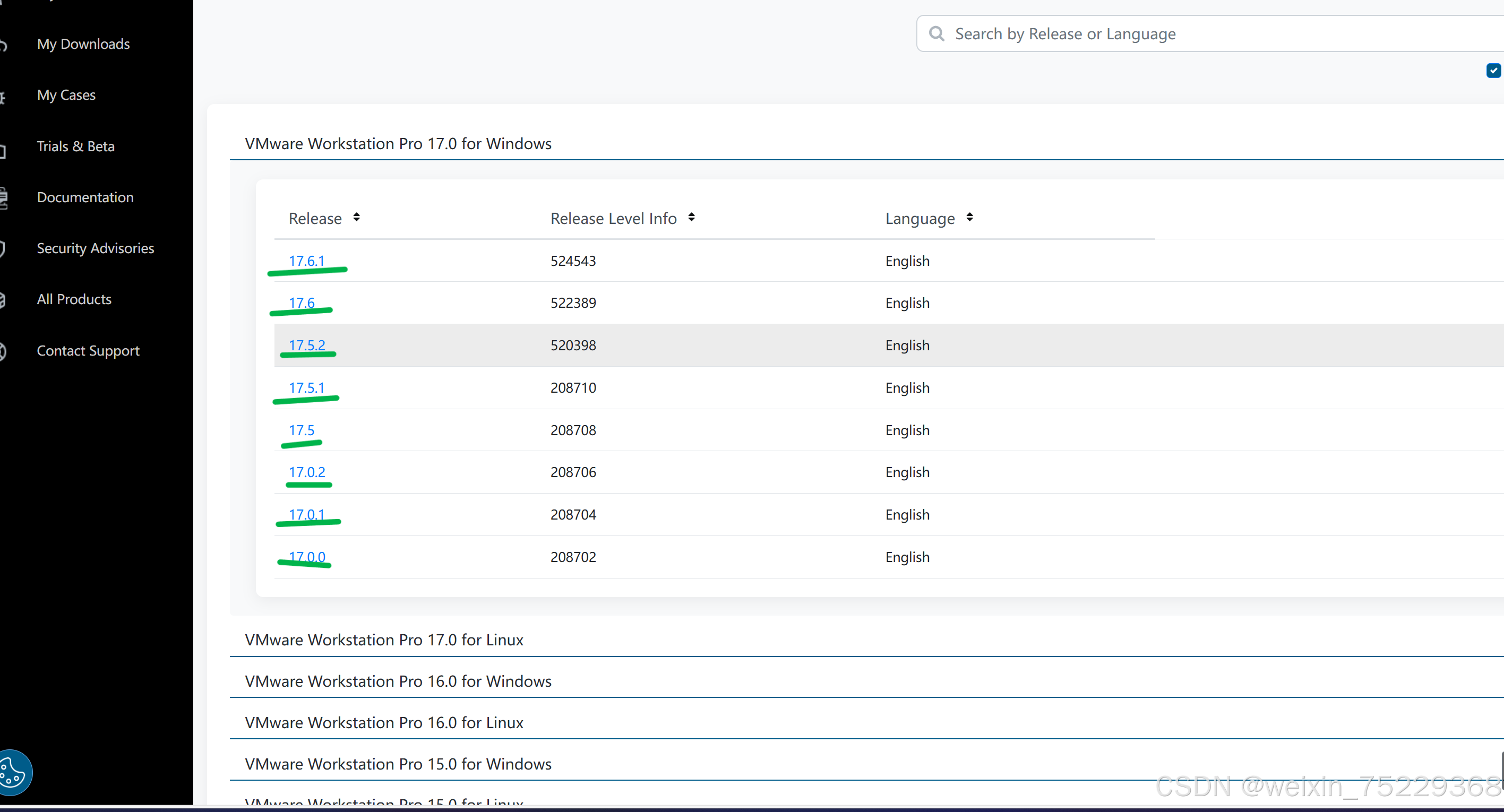Go to Trials & Beta menu
The width and height of the screenshot is (1504, 812).
point(75,146)
